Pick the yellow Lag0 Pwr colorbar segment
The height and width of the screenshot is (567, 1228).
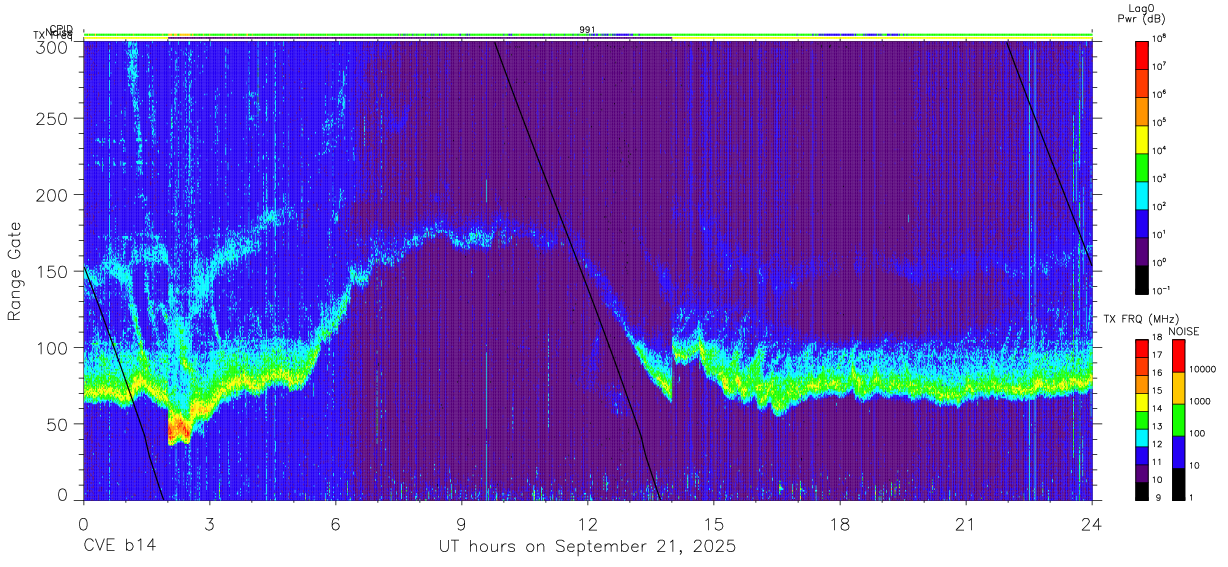(x=1142, y=140)
